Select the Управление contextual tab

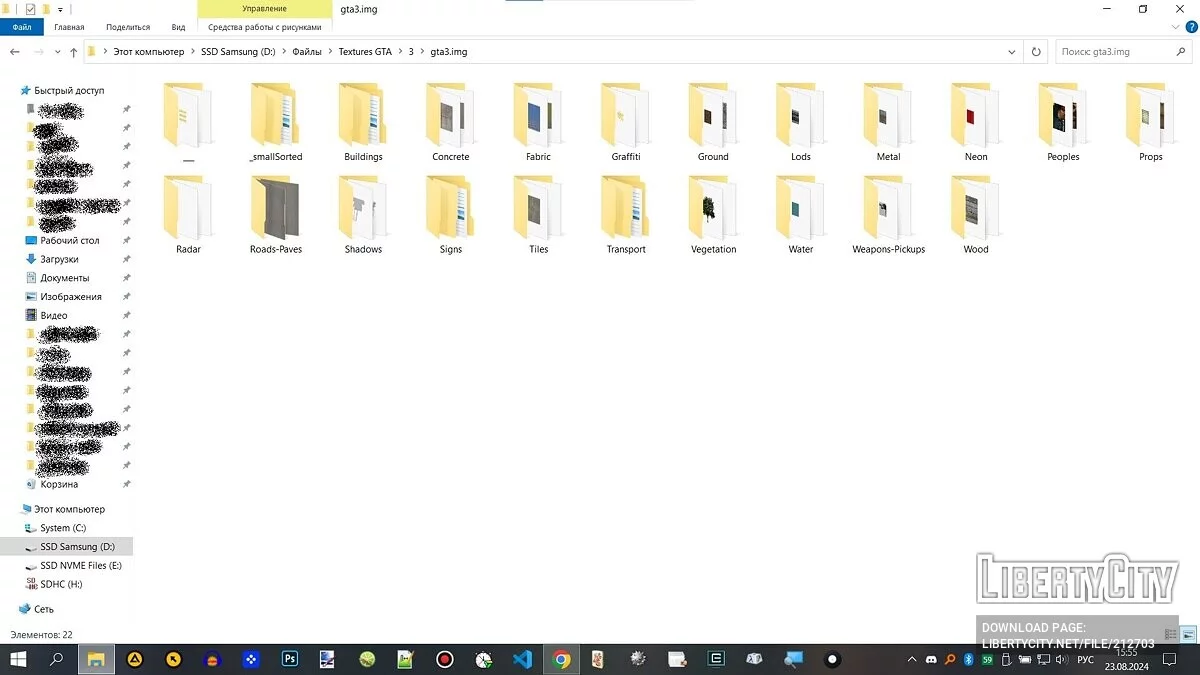265,9
